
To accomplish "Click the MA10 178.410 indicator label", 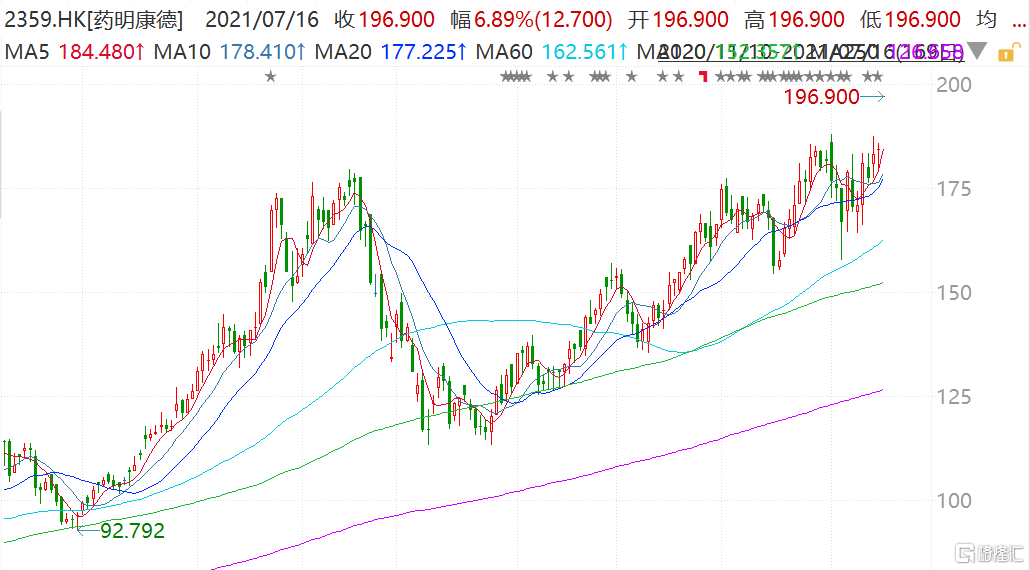I will coord(230,51).
